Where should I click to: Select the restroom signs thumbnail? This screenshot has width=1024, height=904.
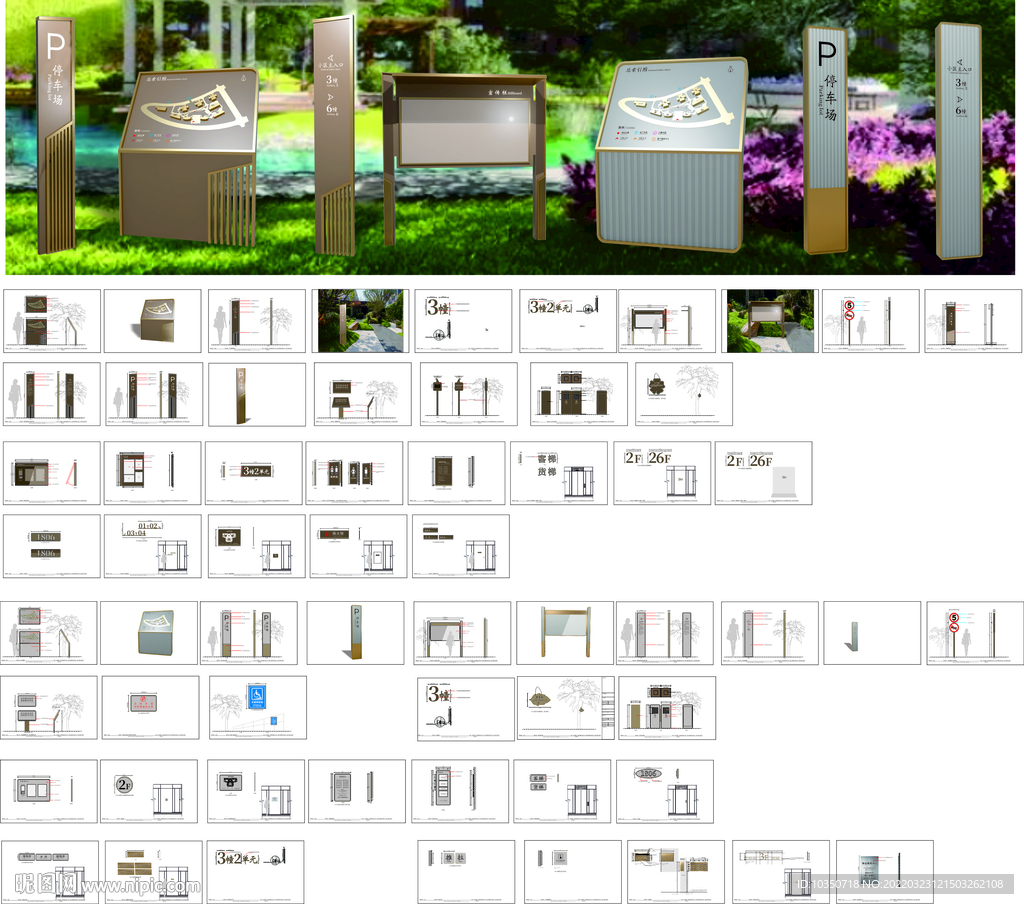pos(354,473)
